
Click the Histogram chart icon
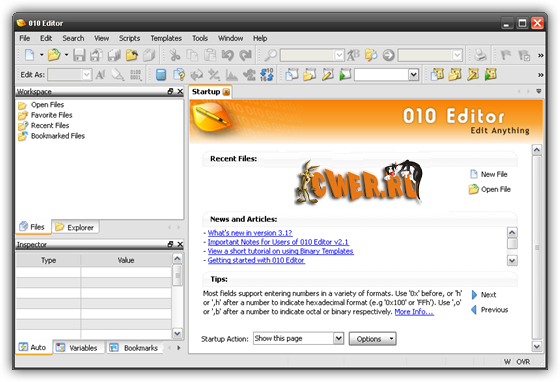(232, 75)
